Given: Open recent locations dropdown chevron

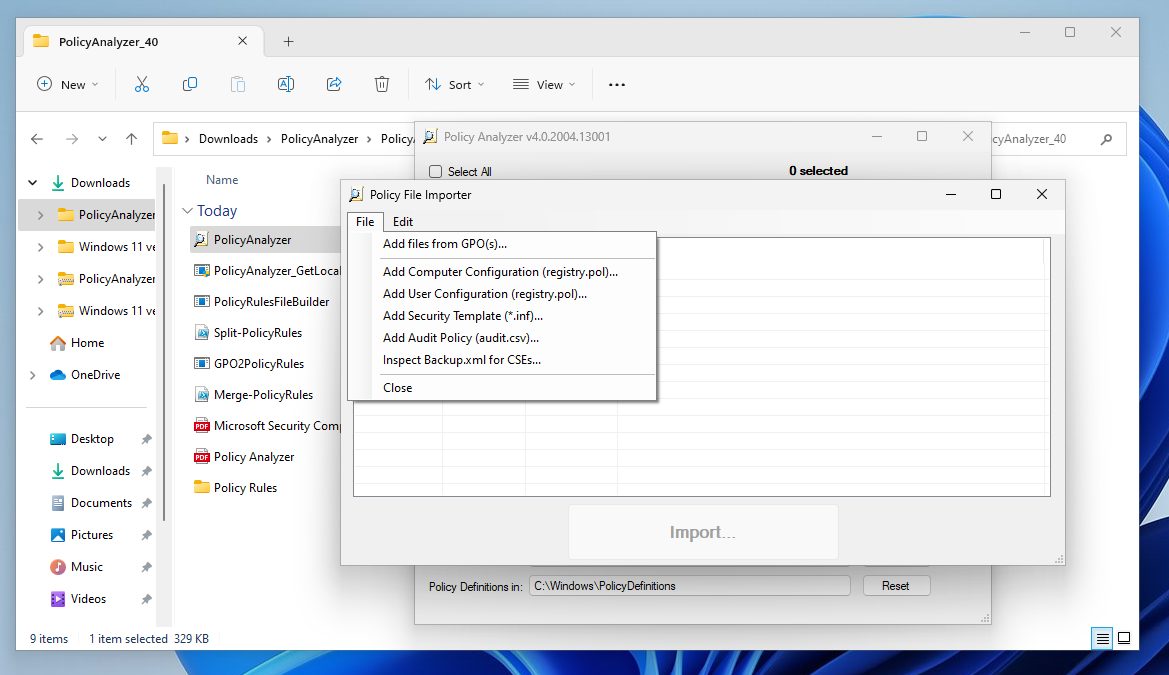Looking at the screenshot, I should pos(102,139).
